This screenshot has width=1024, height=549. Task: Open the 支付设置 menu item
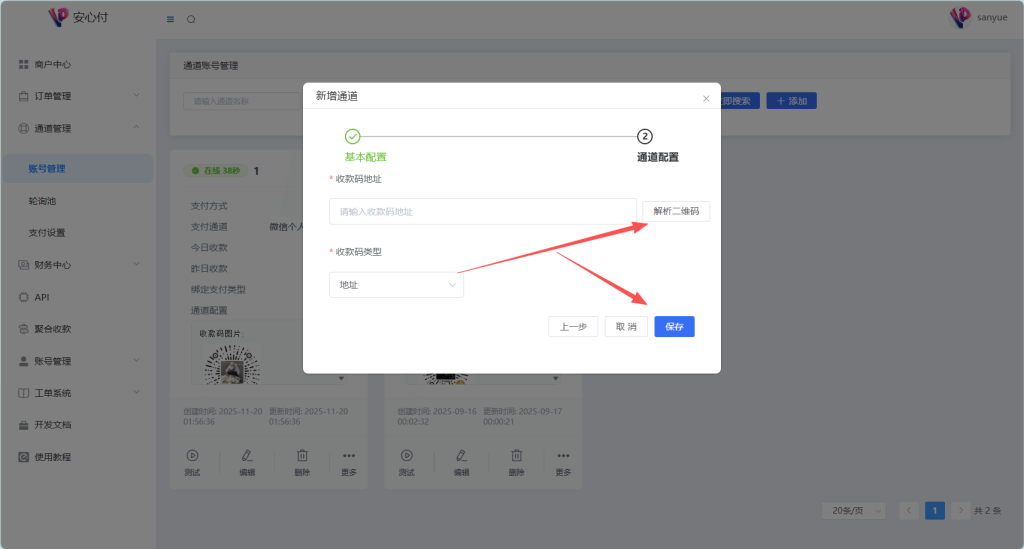(47, 233)
